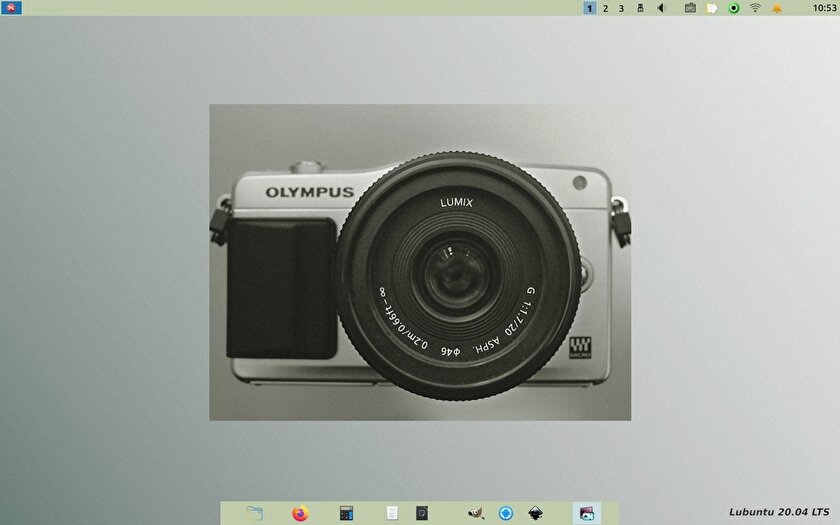Open the blue circular app in dock
Screen dimensions: 840x525
point(506,513)
